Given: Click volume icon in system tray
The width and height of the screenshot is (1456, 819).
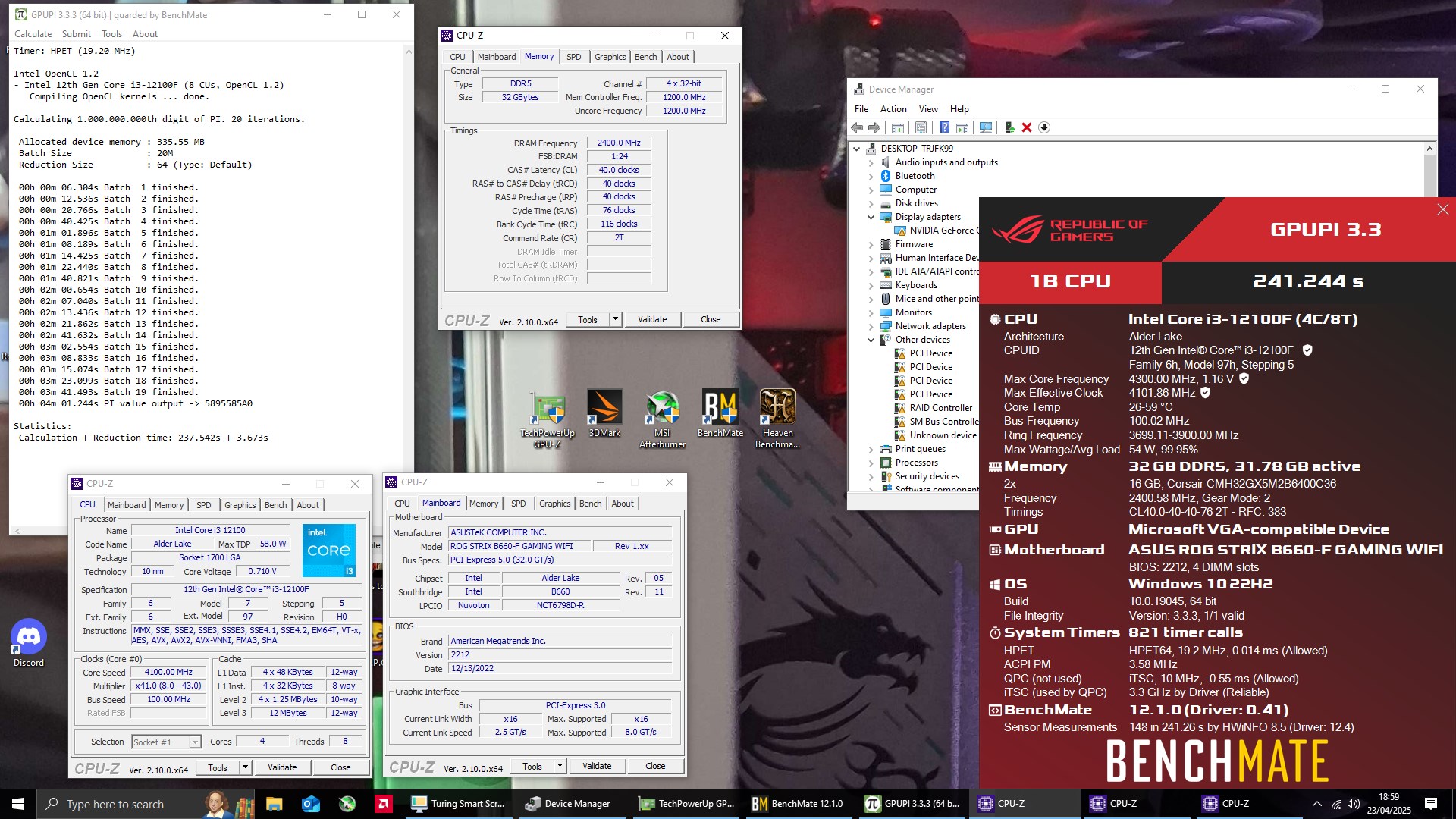Looking at the screenshot, I should pos(1354,804).
